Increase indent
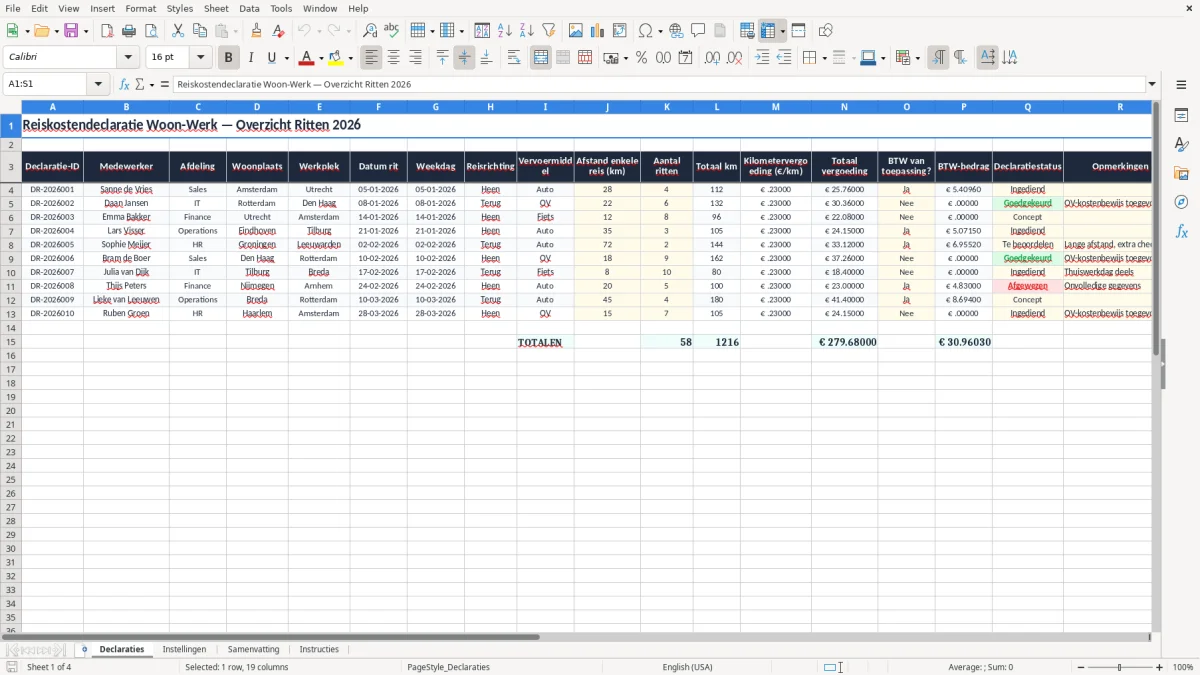Image resolution: width=1200 pixels, height=675 pixels. pyautogui.click(x=762, y=58)
